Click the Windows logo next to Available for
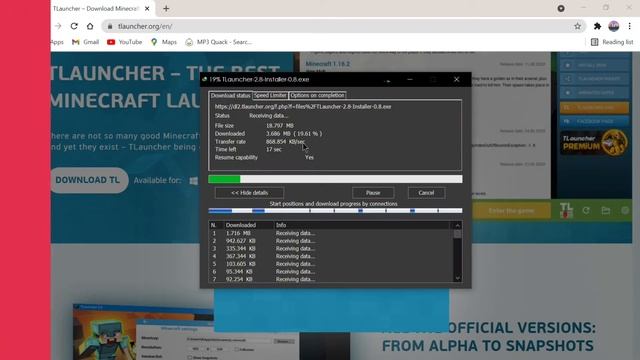This screenshot has height=360, width=640. (194, 180)
